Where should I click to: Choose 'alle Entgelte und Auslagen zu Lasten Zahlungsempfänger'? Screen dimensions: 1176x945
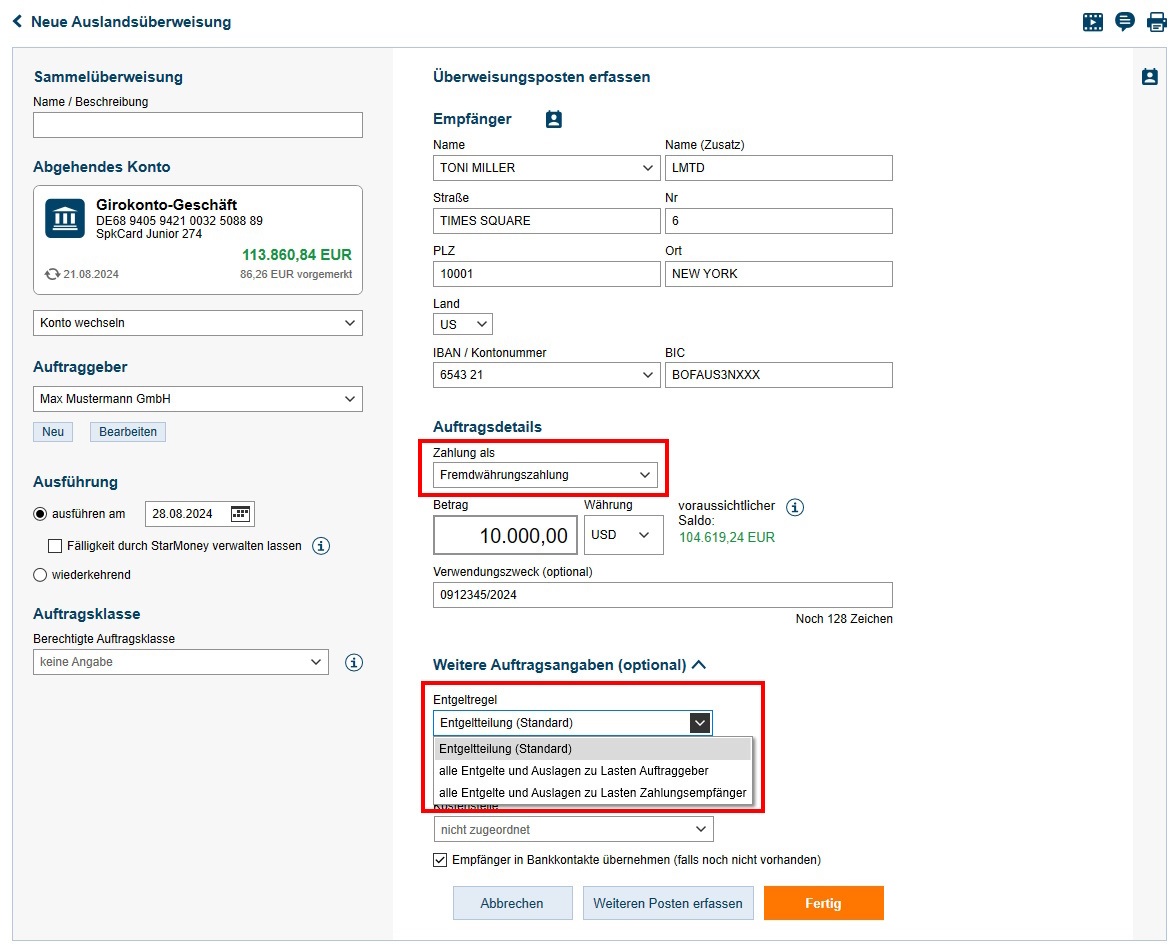pyautogui.click(x=593, y=793)
